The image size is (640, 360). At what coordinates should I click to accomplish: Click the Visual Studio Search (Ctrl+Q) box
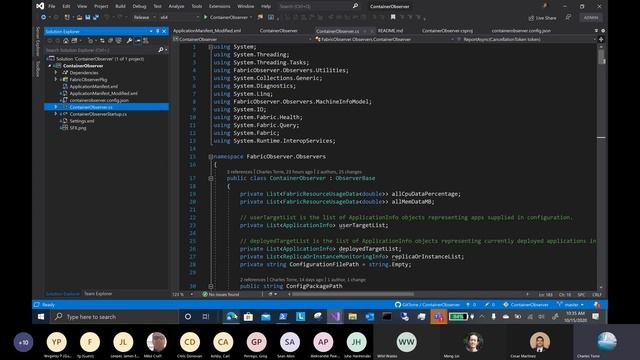pyautogui.click(x=319, y=6)
